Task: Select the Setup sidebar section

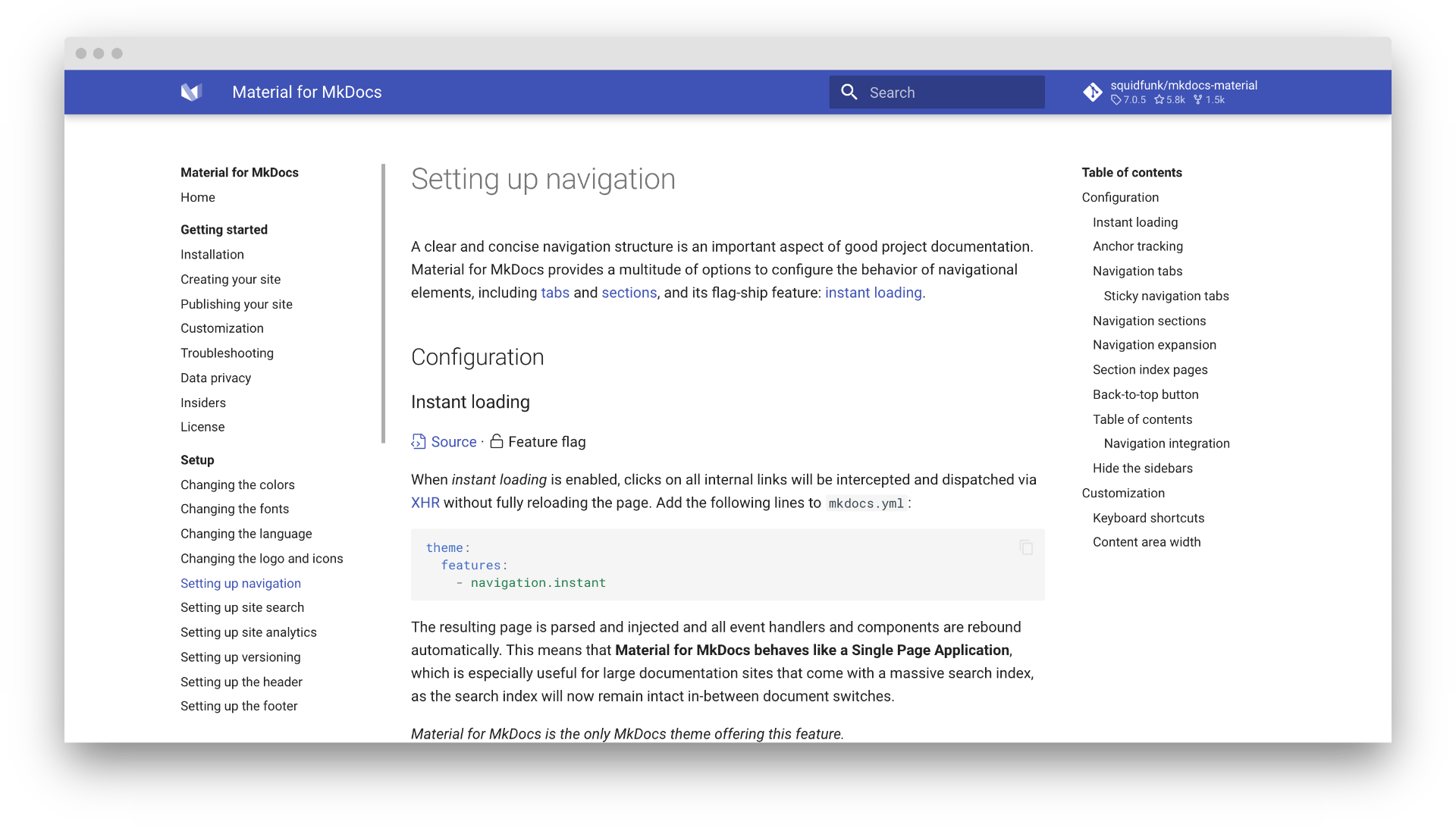Action: 197,459
